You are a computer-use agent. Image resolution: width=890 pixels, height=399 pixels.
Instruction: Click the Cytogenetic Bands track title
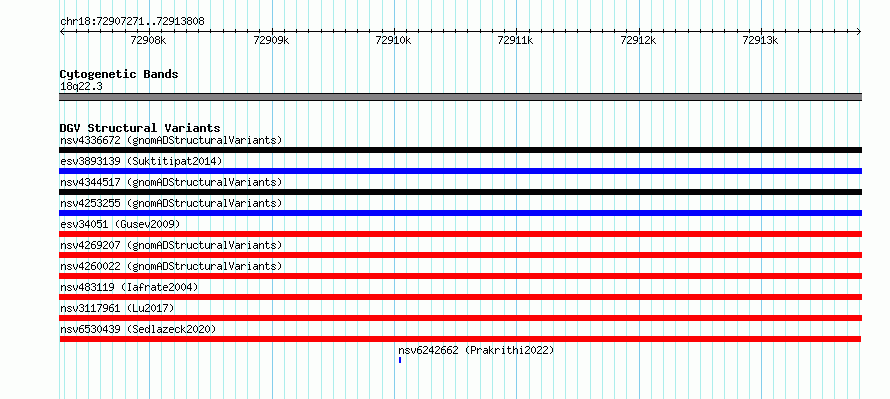(x=119, y=74)
